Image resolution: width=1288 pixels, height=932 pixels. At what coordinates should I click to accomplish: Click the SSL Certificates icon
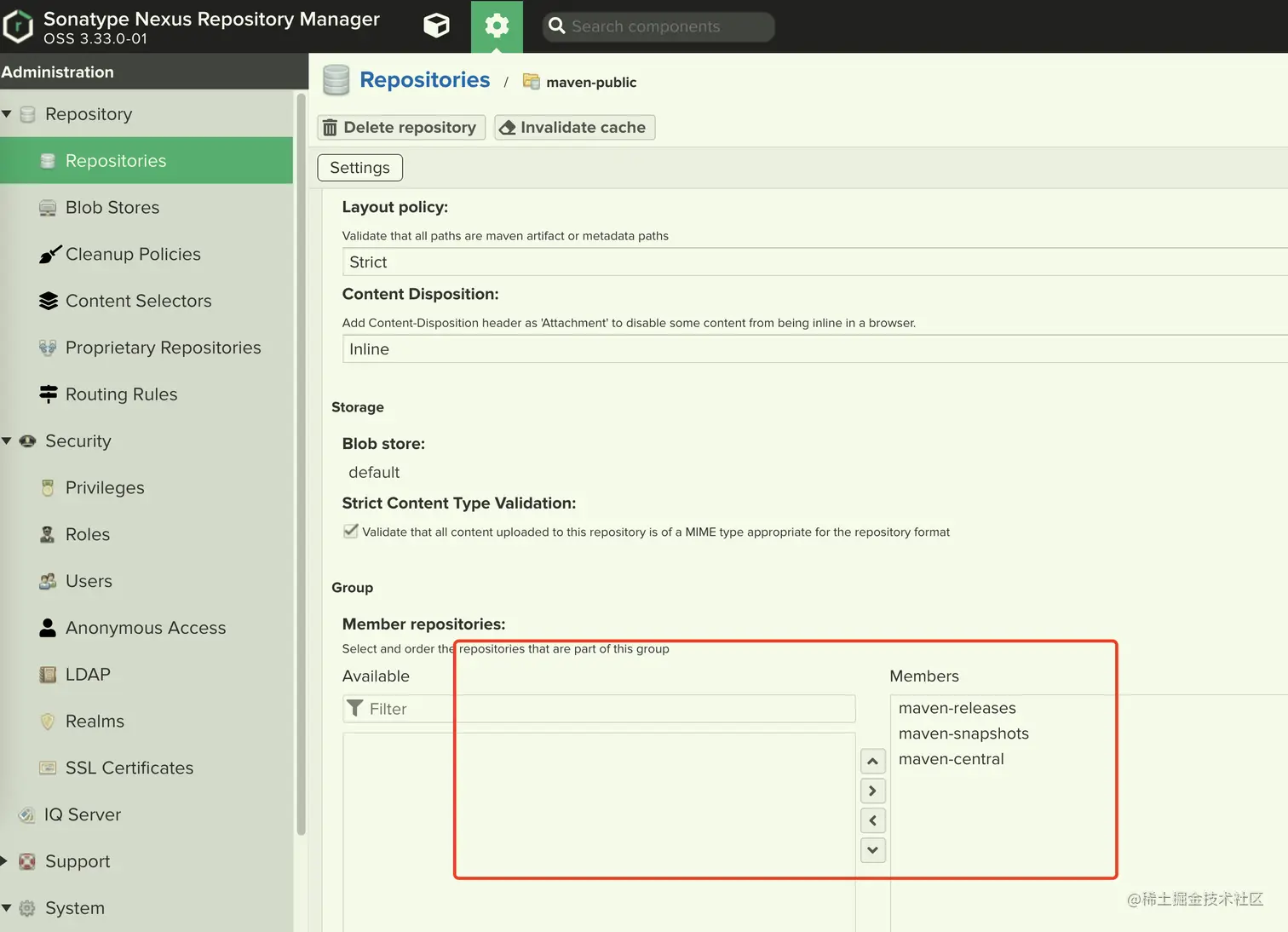pyautogui.click(x=48, y=768)
